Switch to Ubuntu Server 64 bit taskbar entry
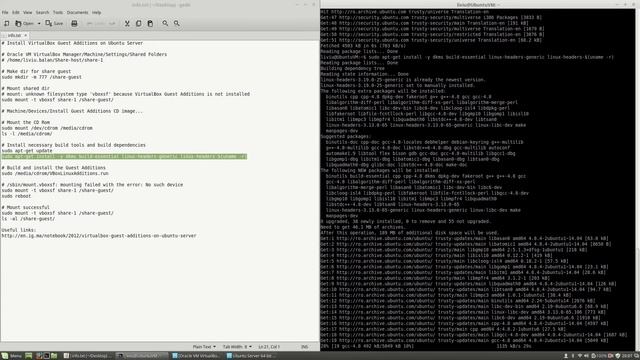Screen dimensions: 640x360 point(250,356)
